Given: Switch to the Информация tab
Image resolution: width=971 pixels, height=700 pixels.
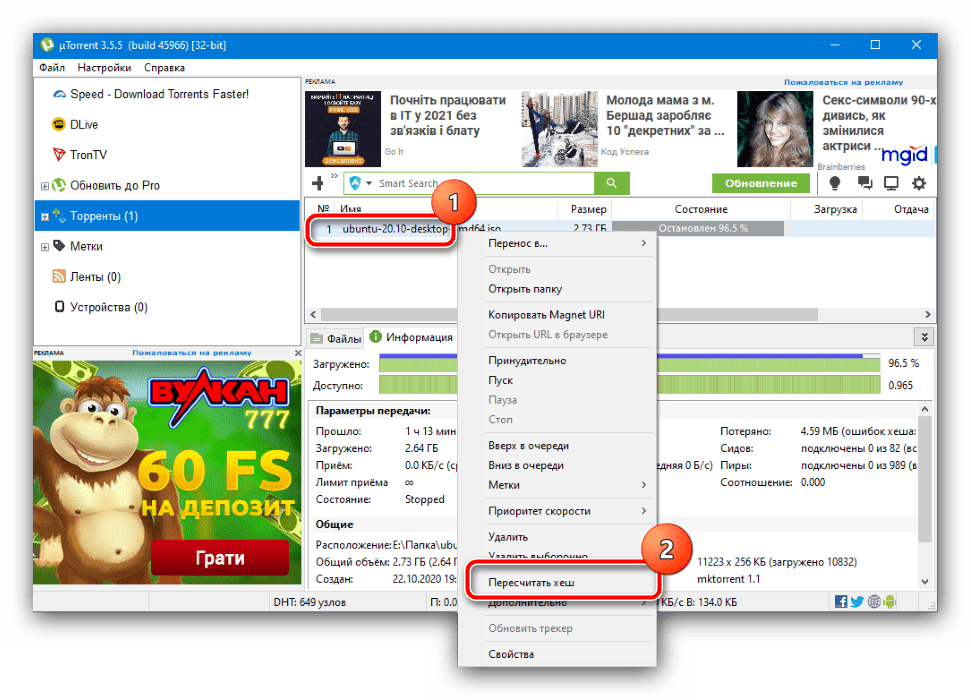Looking at the screenshot, I should click(x=411, y=337).
